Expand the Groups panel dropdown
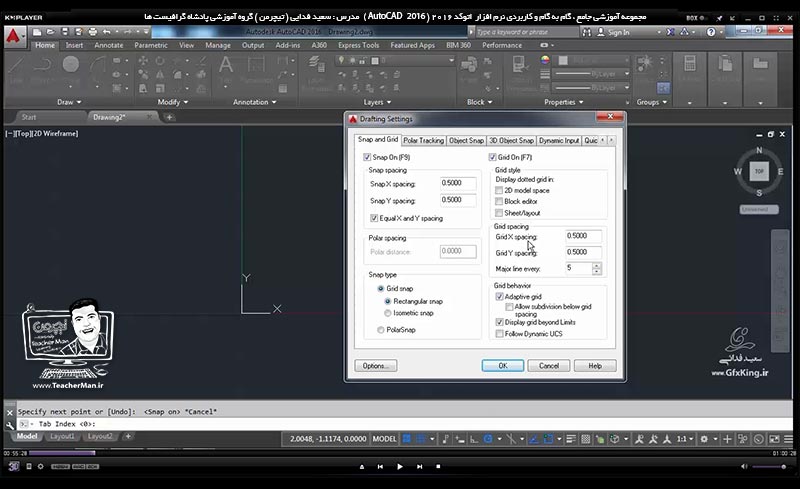Screen dimensions: 800x489 coord(652,102)
